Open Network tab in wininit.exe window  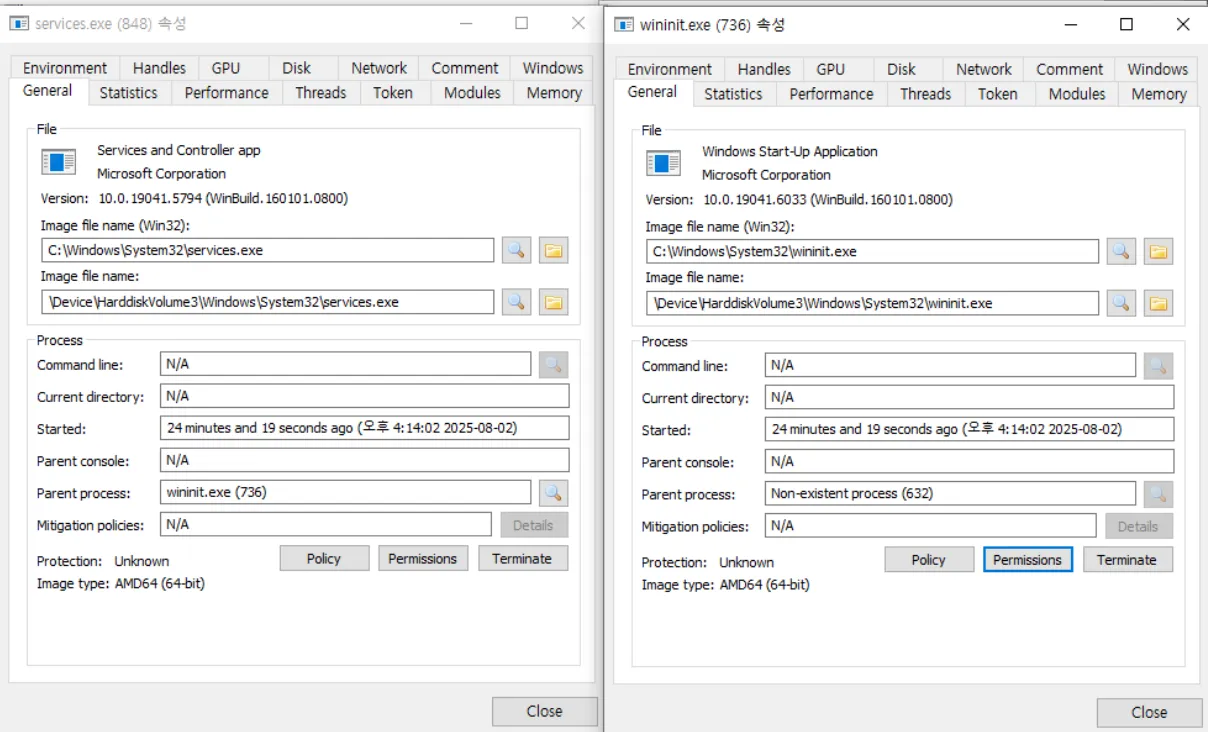coord(984,69)
